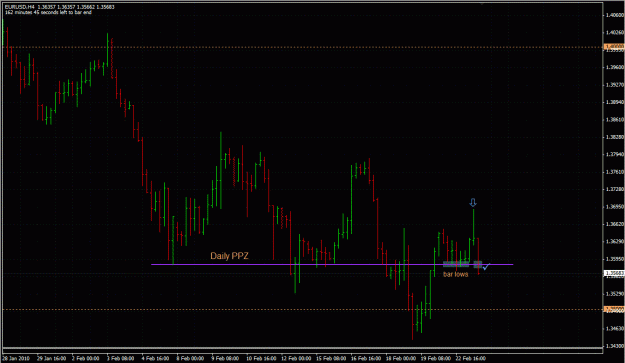Click the '19 Feb 08:00' time label
This screenshot has width=625, height=363.
[435, 358]
